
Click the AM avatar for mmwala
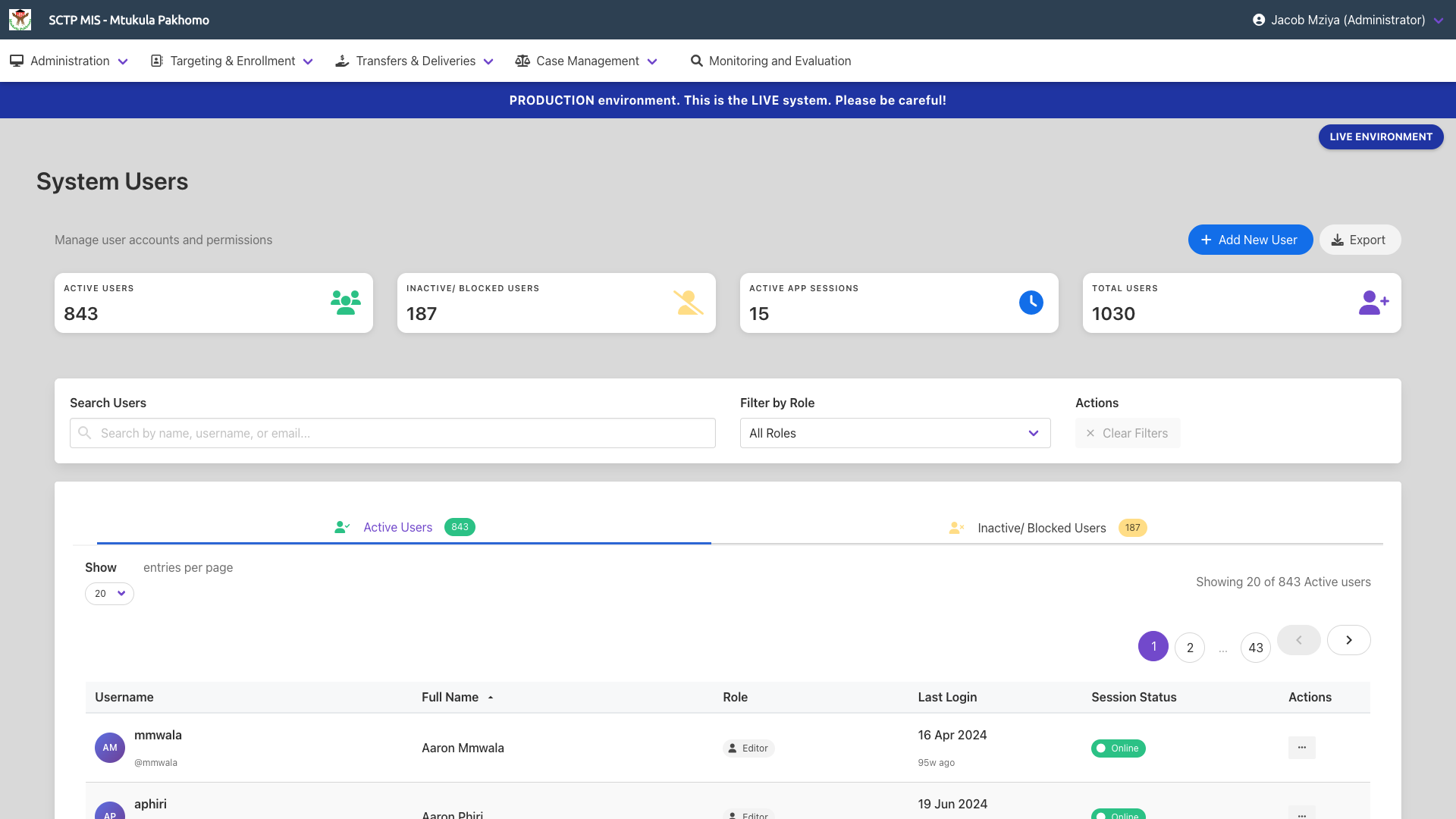[110, 748]
